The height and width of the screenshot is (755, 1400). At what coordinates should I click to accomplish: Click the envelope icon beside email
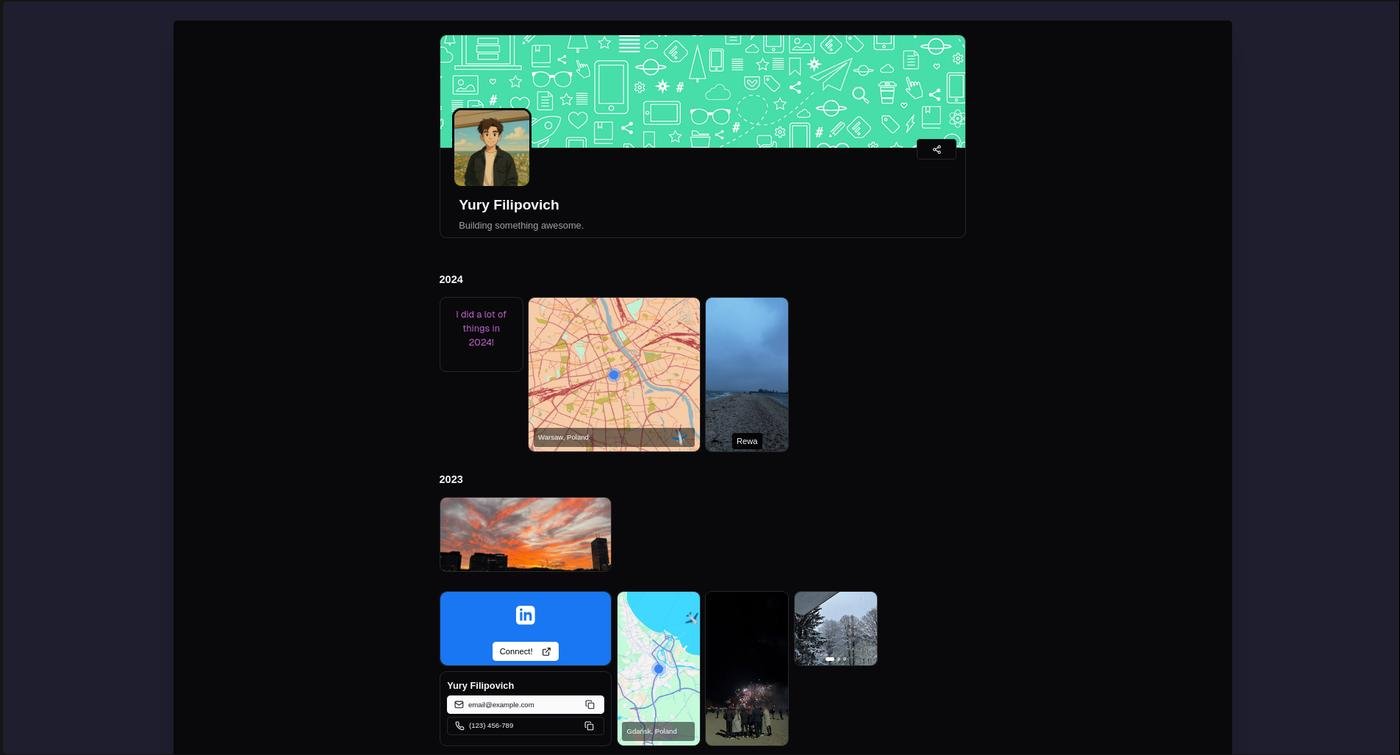tap(459, 705)
